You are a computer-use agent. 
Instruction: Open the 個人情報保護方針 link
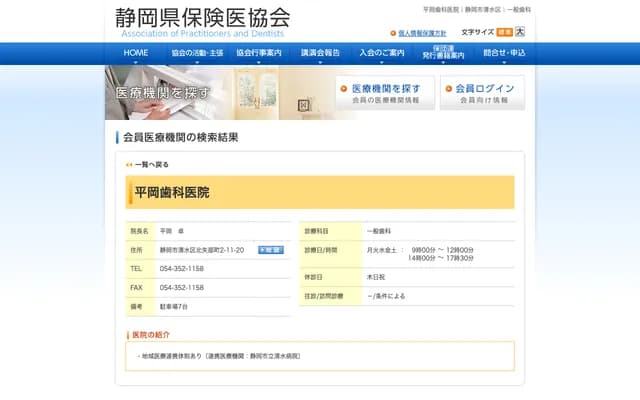pyautogui.click(x=423, y=33)
